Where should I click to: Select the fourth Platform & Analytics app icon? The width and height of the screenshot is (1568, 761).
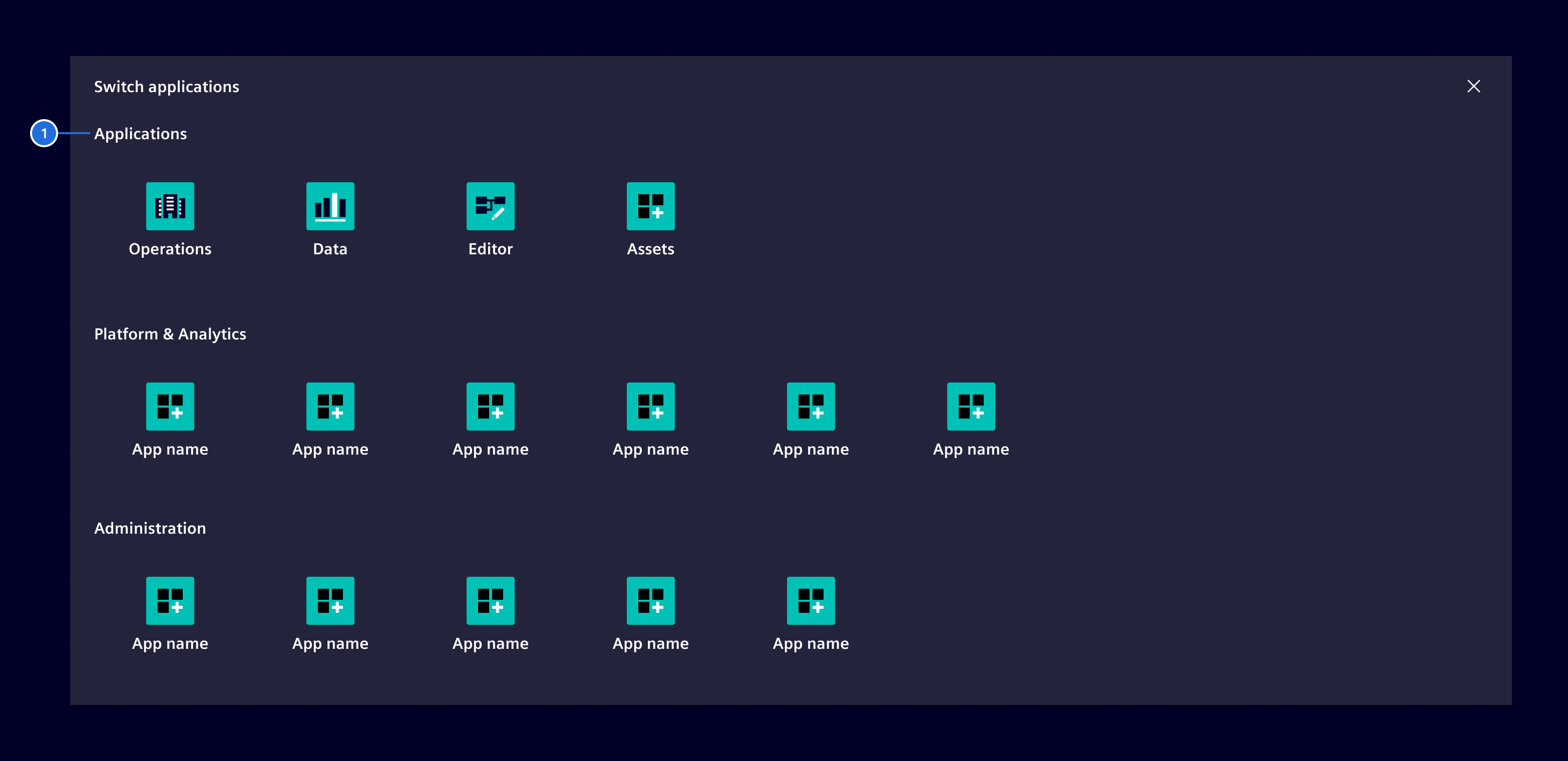tap(650, 406)
